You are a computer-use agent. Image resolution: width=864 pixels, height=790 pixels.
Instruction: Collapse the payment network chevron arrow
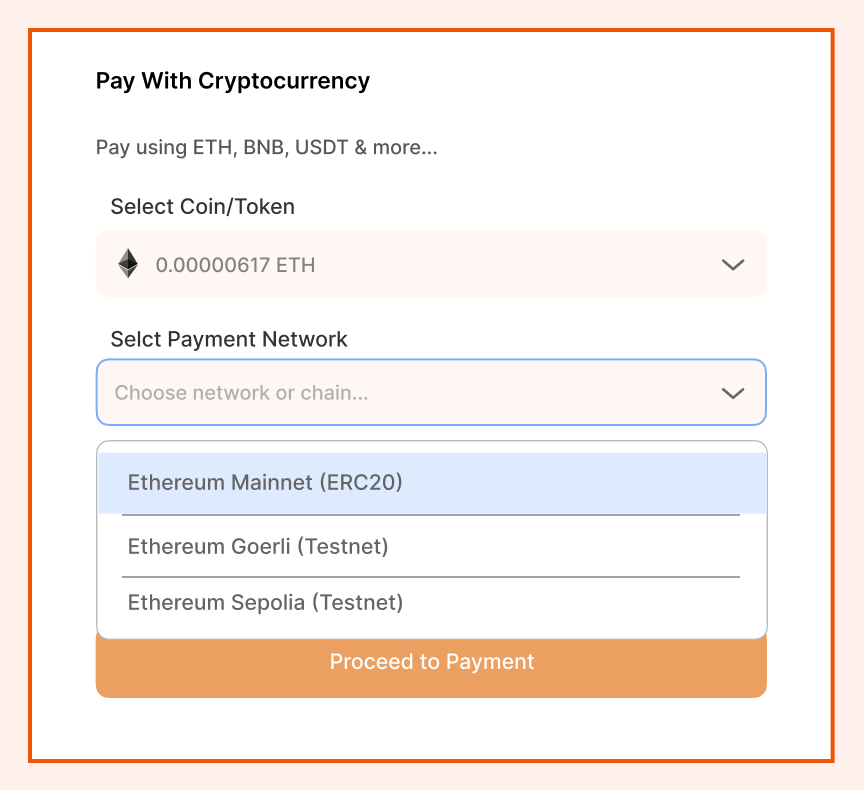733,393
